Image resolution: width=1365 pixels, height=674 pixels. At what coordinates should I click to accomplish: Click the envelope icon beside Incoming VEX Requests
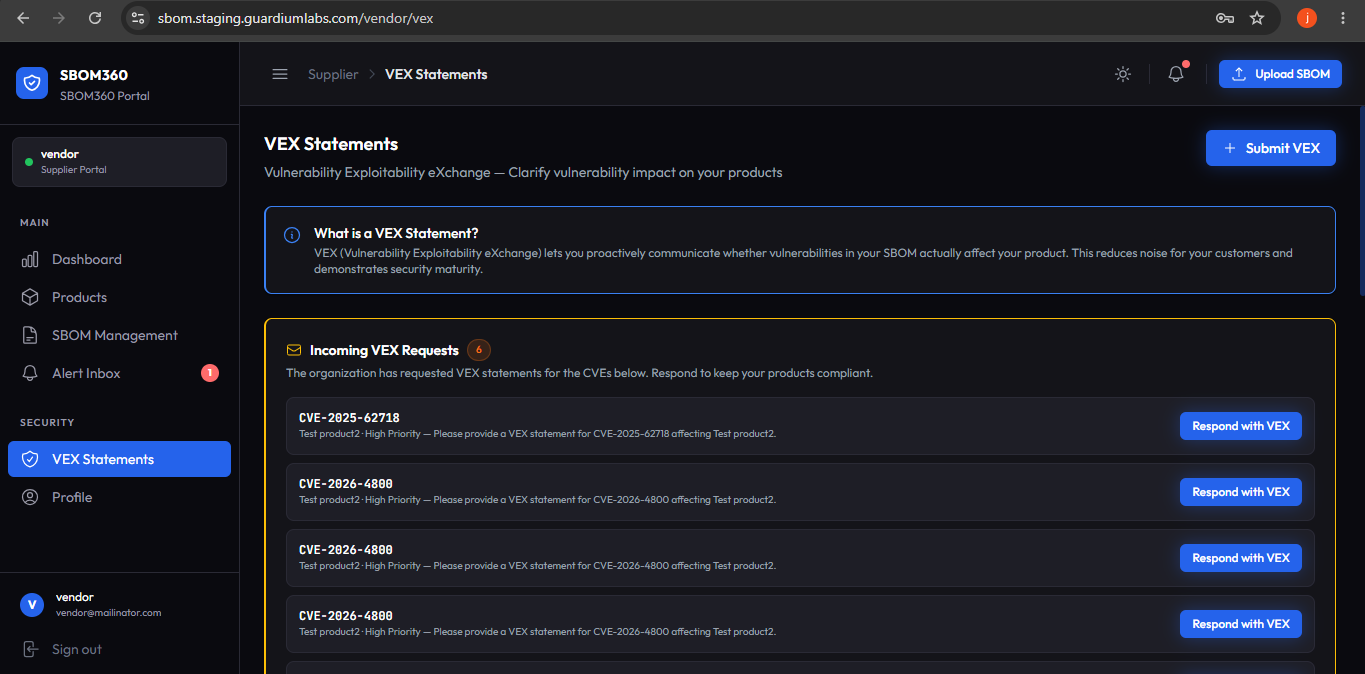coord(294,350)
